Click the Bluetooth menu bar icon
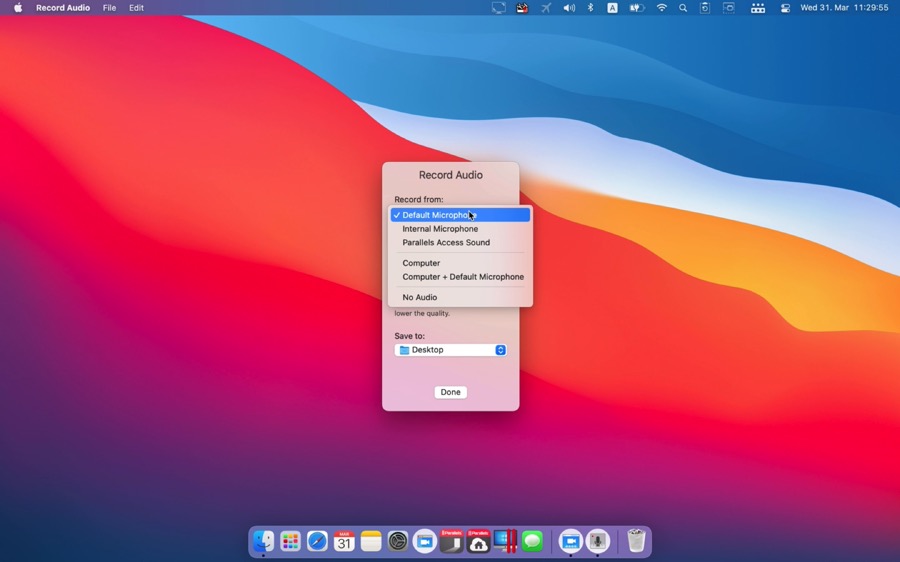The image size is (900, 562). pyautogui.click(x=590, y=8)
